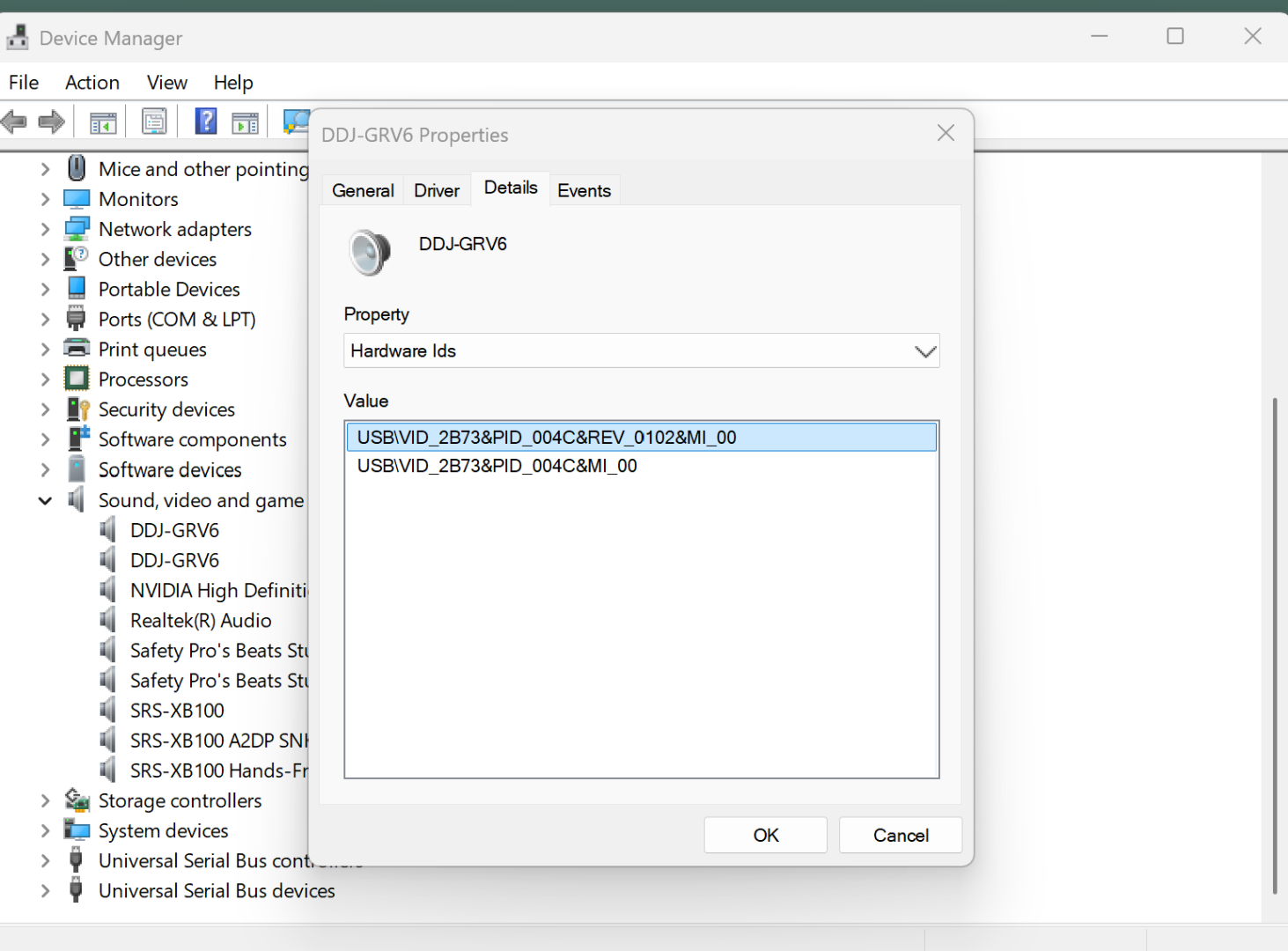Select the second hardware ID value without REV
This screenshot has height=951, width=1288.
pos(497,466)
